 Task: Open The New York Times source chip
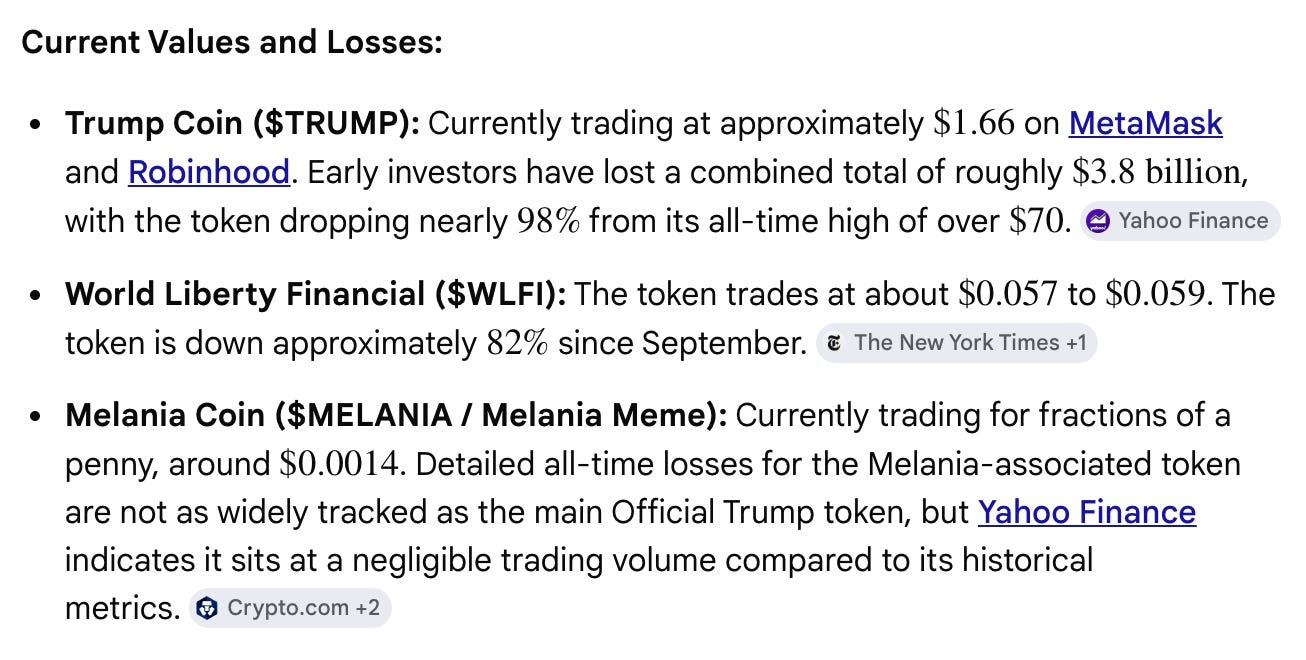point(957,343)
